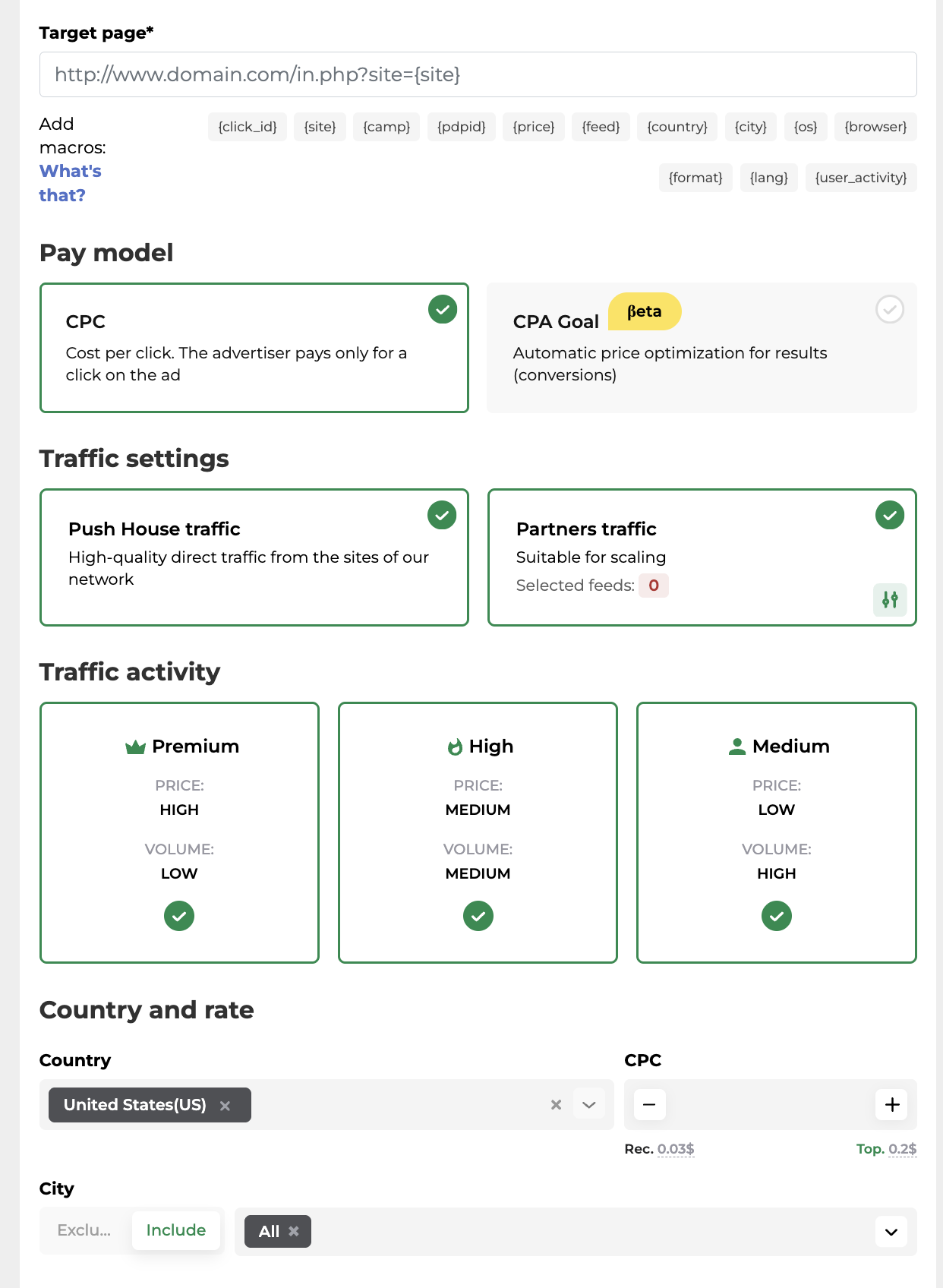This screenshot has width=943, height=1288.
Task: Remove the All city tag
Action: (x=294, y=1232)
